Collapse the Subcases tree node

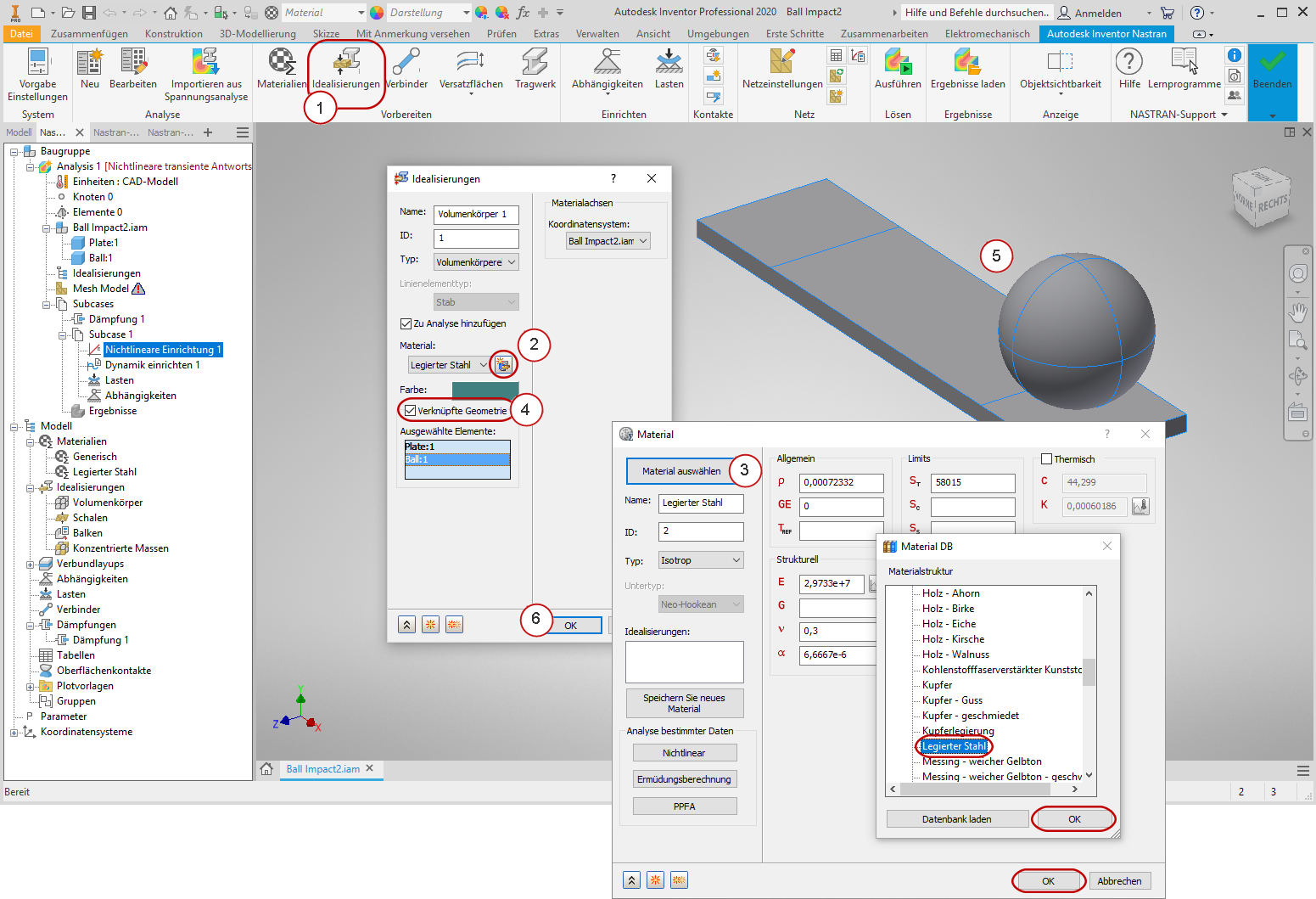pyautogui.click(x=47, y=304)
